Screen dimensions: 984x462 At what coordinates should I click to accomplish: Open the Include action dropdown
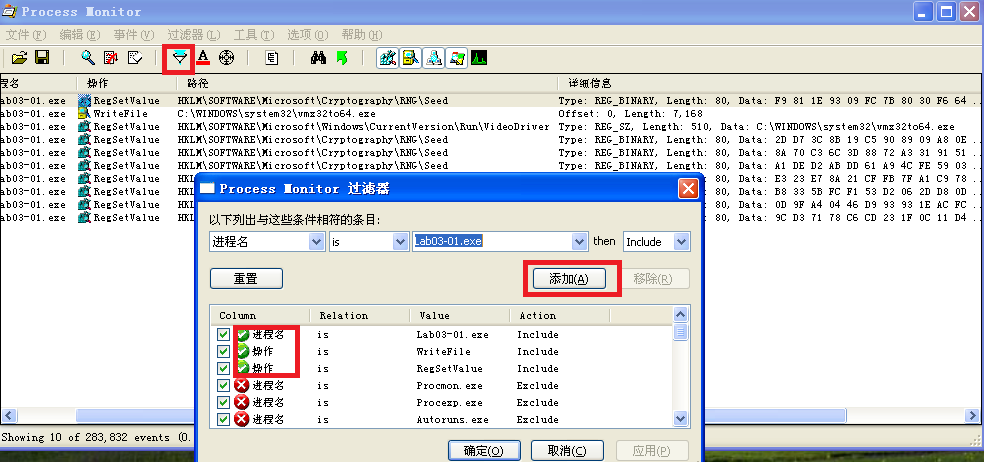(x=681, y=242)
